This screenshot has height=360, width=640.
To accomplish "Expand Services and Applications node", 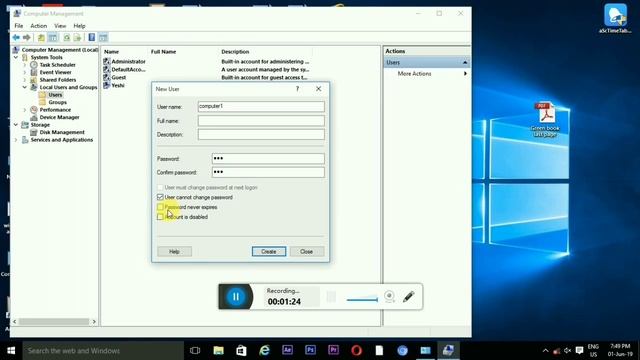I will pos(16,140).
